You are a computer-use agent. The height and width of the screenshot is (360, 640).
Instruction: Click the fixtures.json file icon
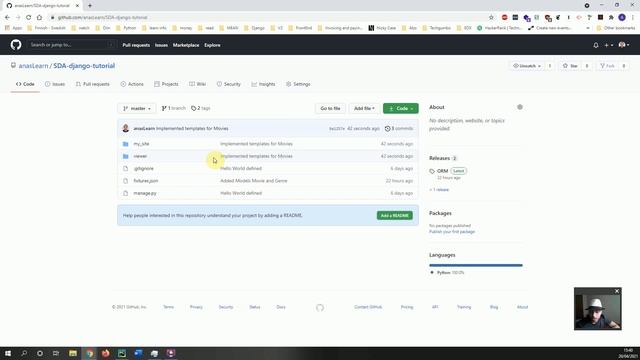[126, 181]
